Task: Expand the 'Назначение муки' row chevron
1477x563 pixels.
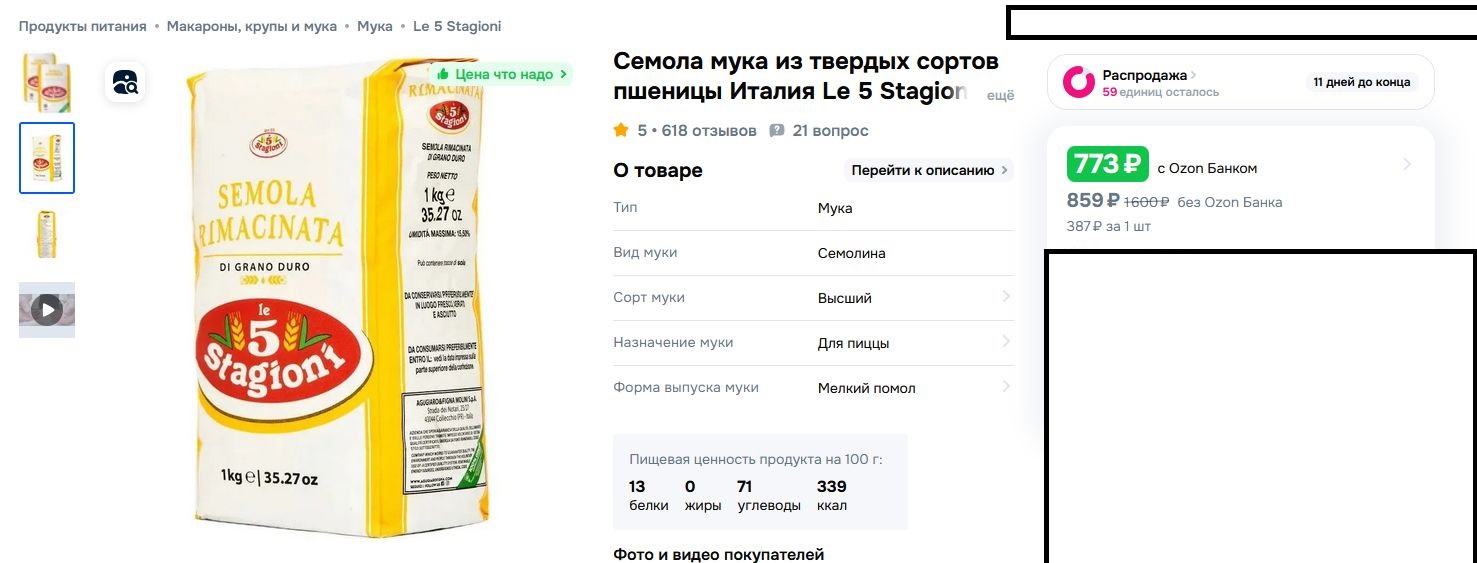Action: pyautogui.click(x=1005, y=342)
